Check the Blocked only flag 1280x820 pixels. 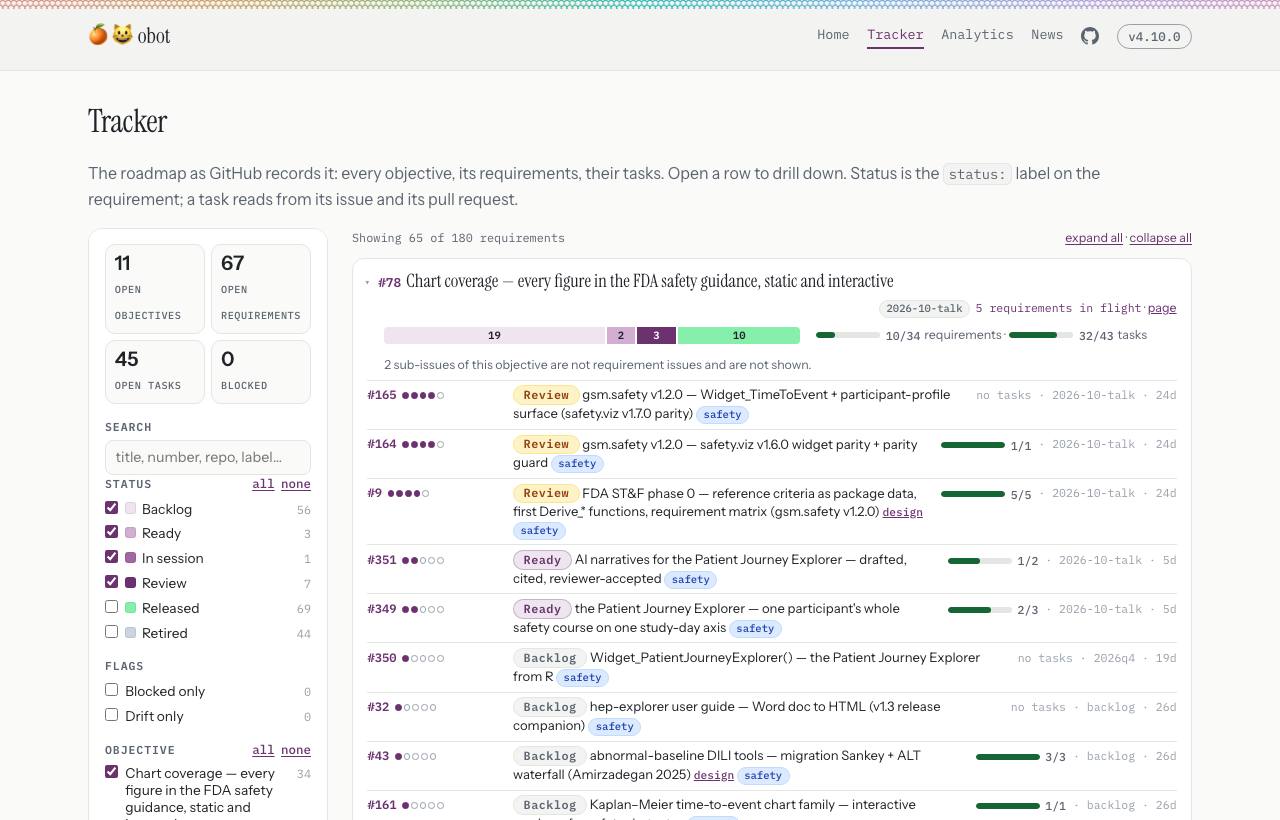111,690
